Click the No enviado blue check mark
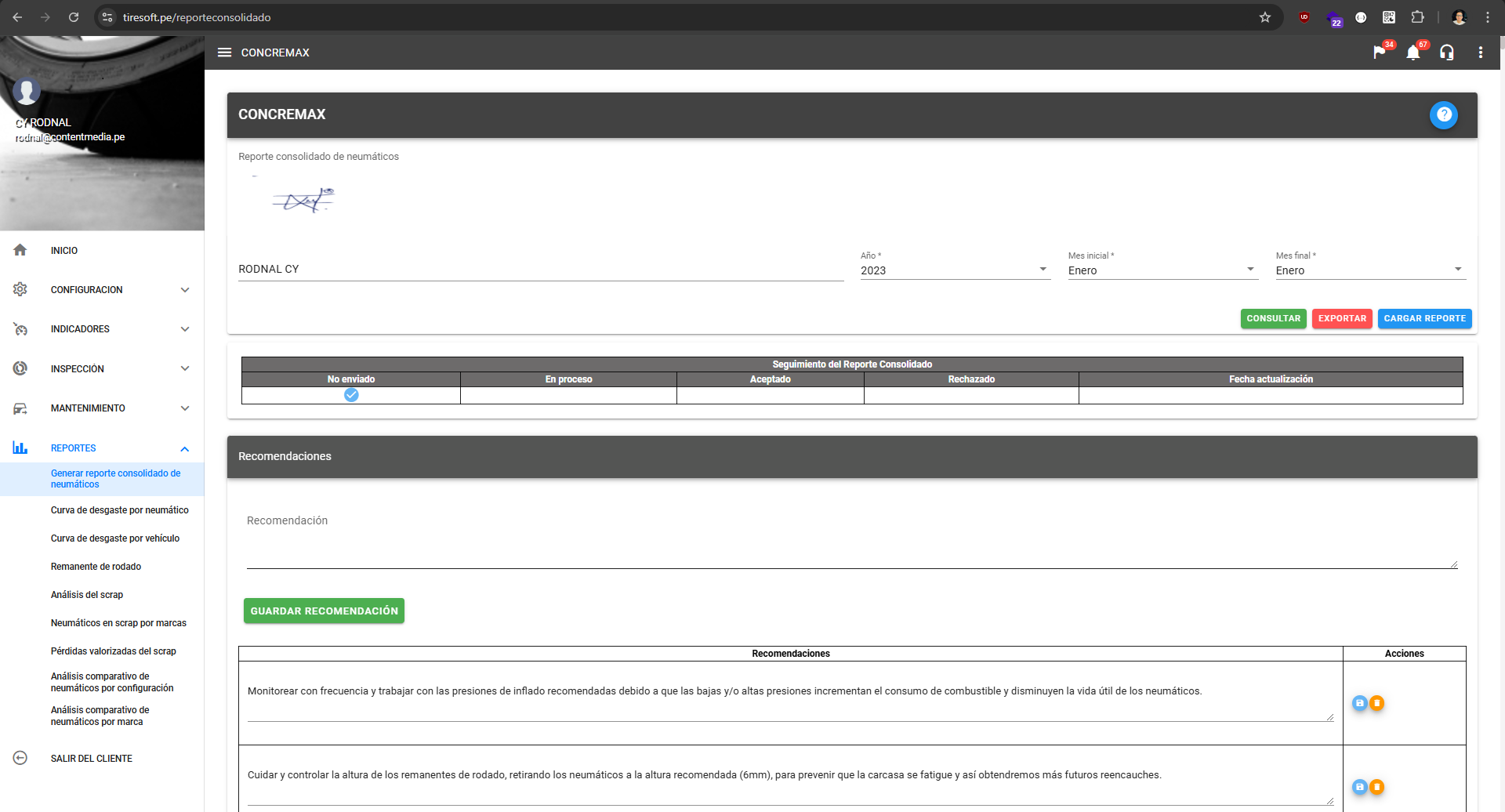Viewport: 1505px width, 812px height. pos(351,395)
